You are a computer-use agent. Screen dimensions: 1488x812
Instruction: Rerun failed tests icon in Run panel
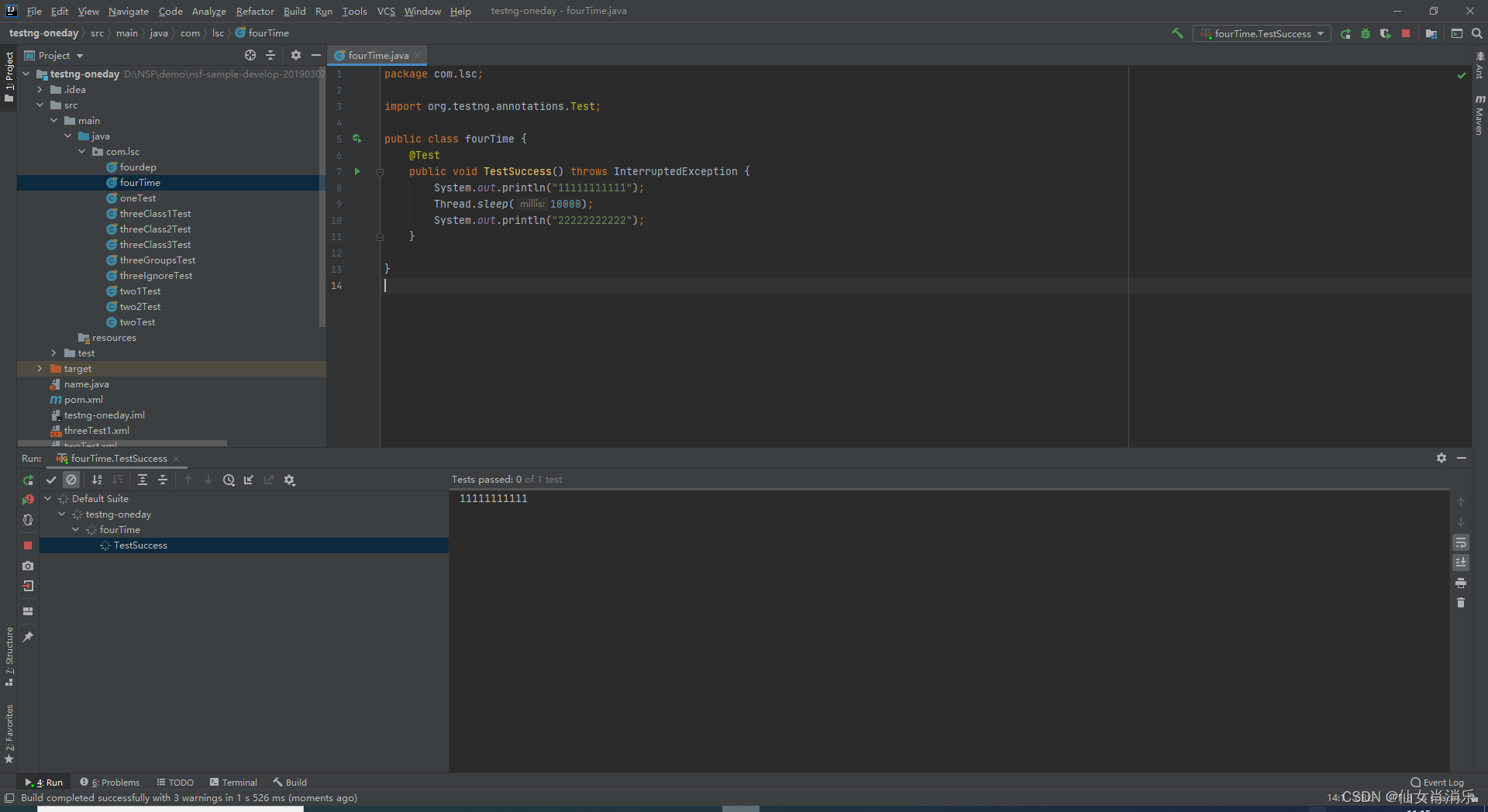(28, 500)
